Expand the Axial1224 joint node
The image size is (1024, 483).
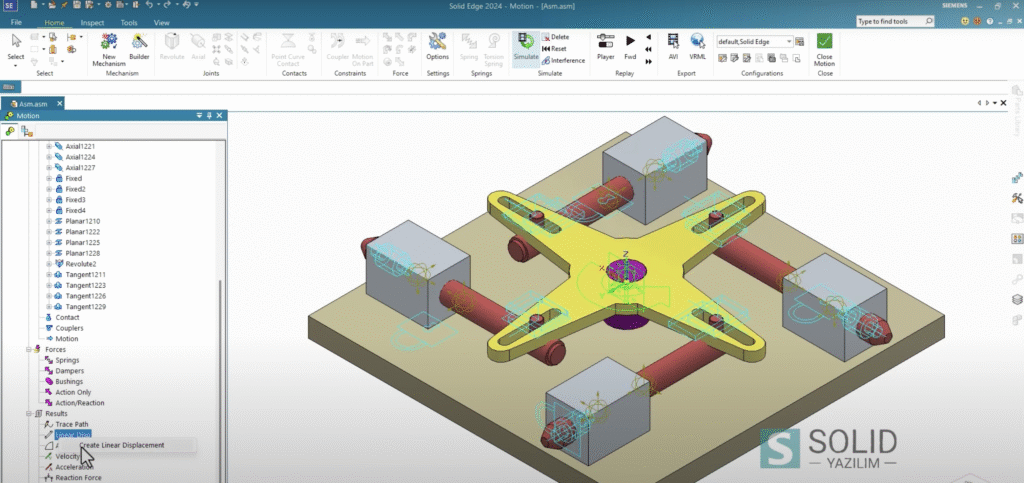click(48, 157)
